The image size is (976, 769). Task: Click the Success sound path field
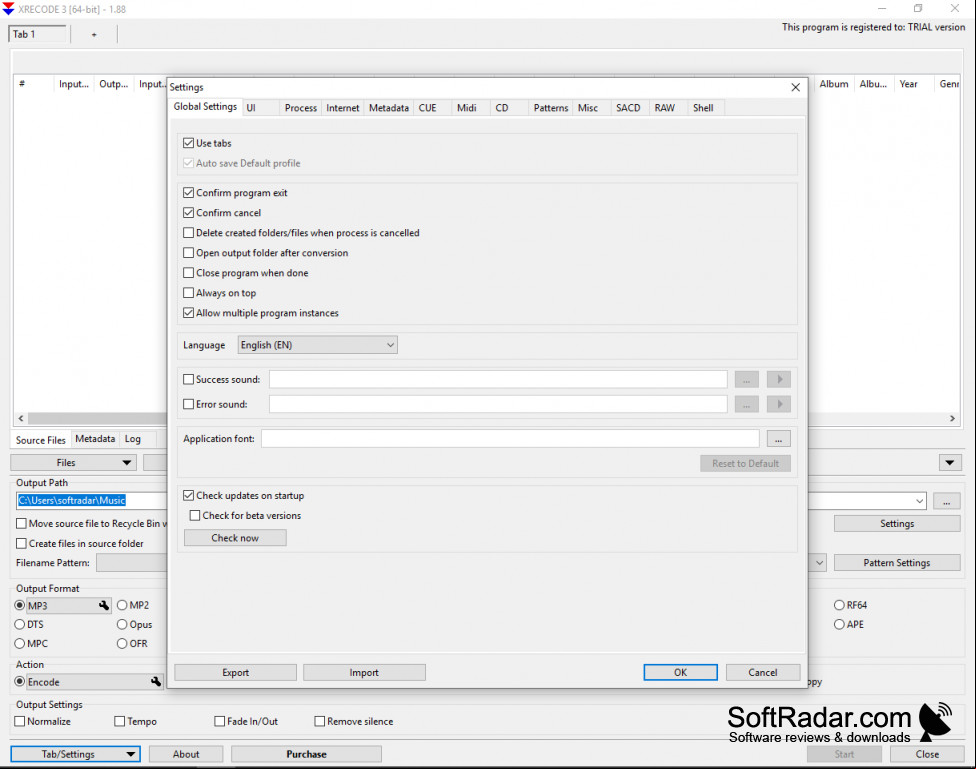coord(498,379)
